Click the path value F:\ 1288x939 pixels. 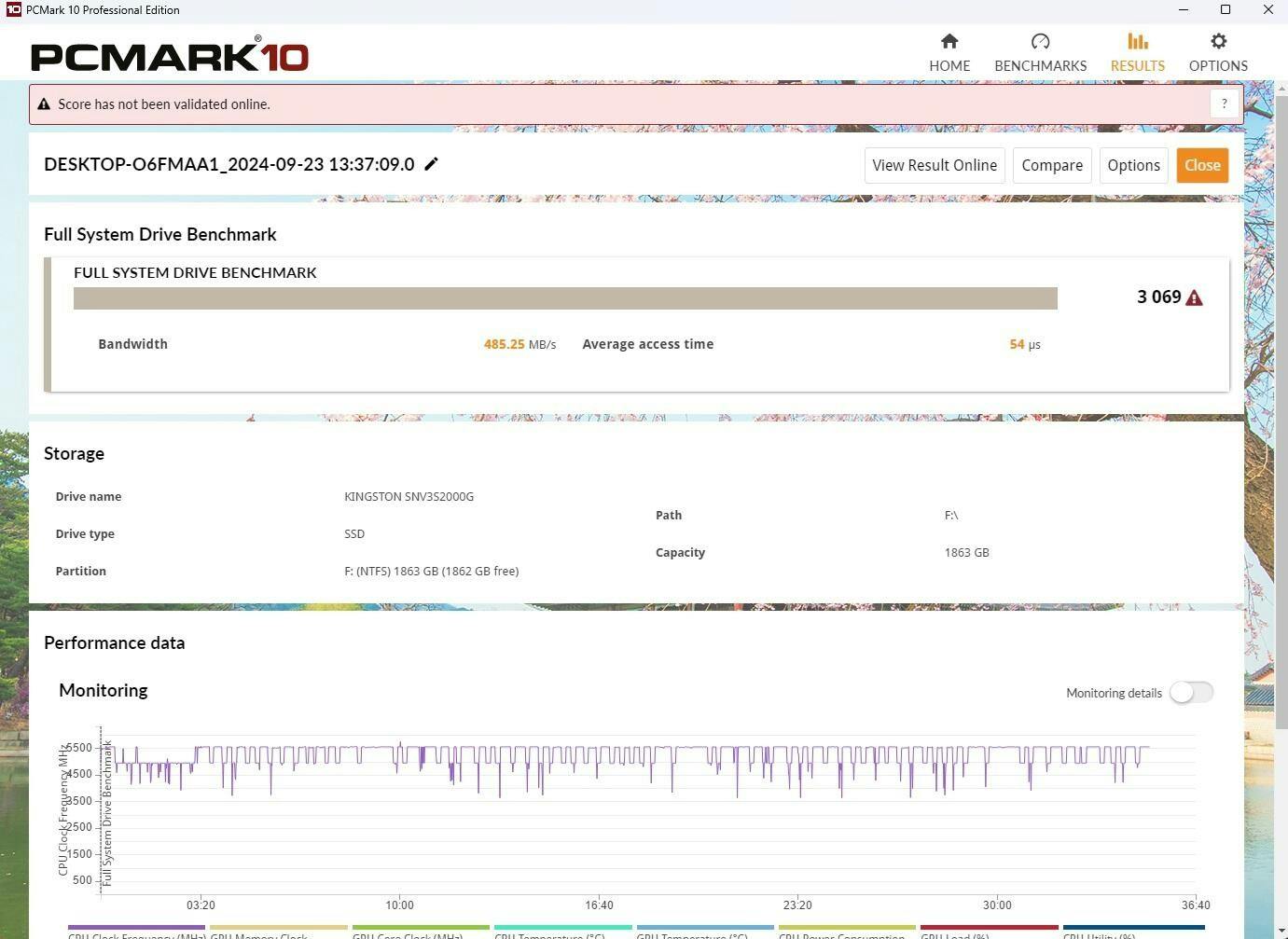point(950,515)
